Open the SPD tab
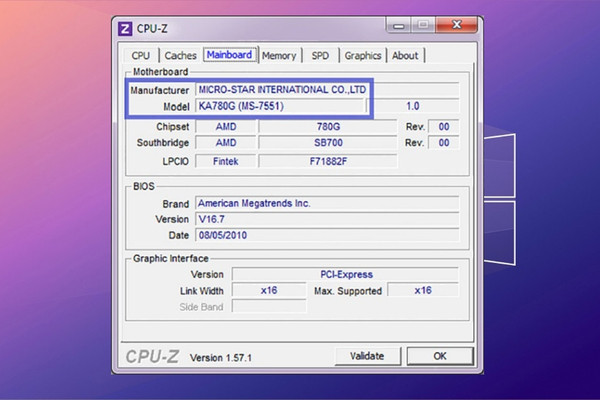 pyautogui.click(x=320, y=56)
